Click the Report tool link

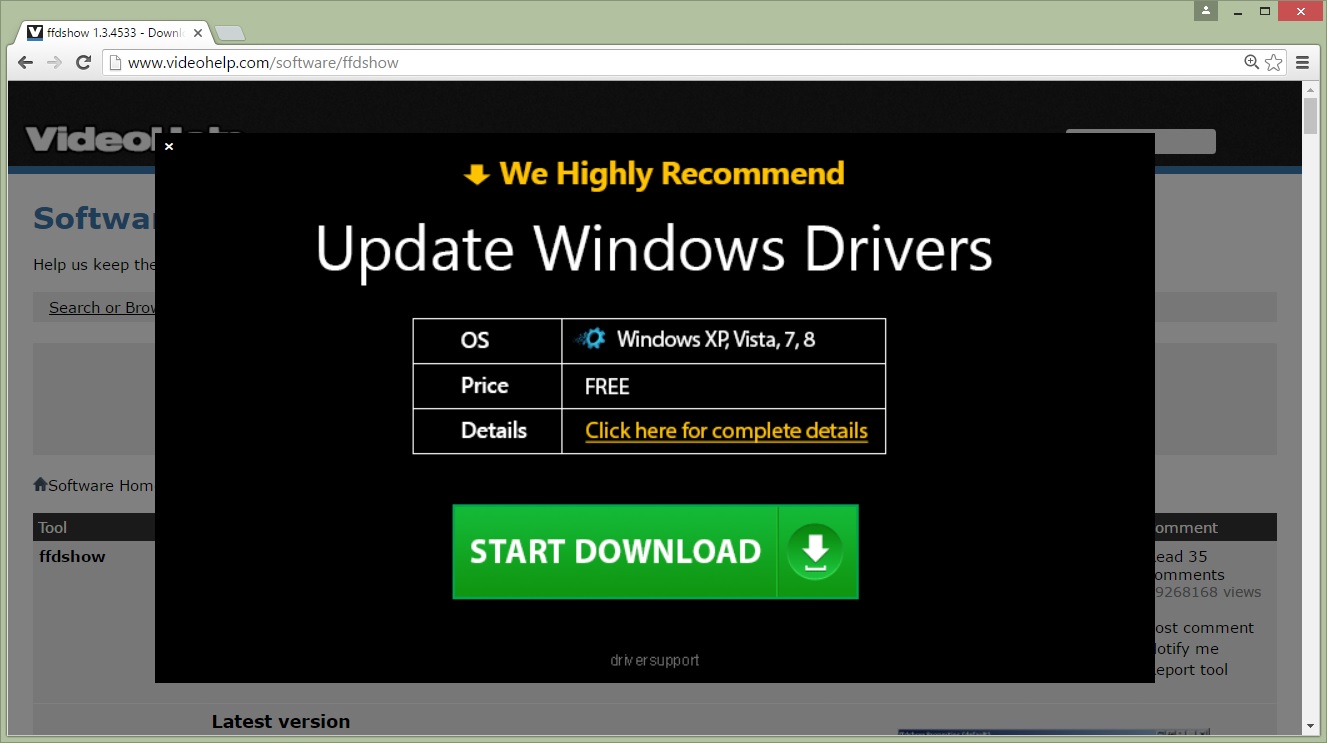1191,670
